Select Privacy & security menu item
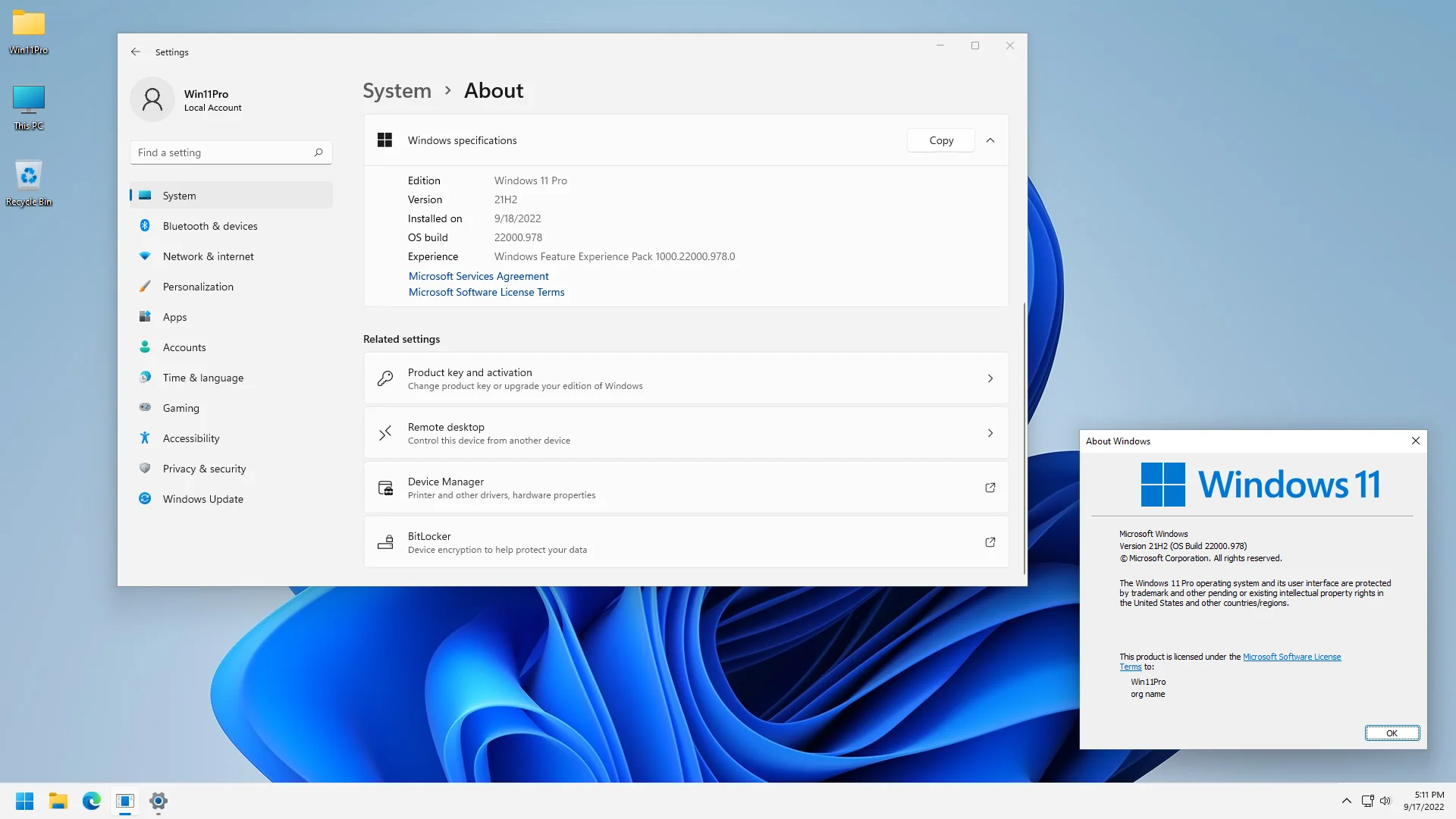The height and width of the screenshot is (819, 1456). pyautogui.click(x=204, y=469)
